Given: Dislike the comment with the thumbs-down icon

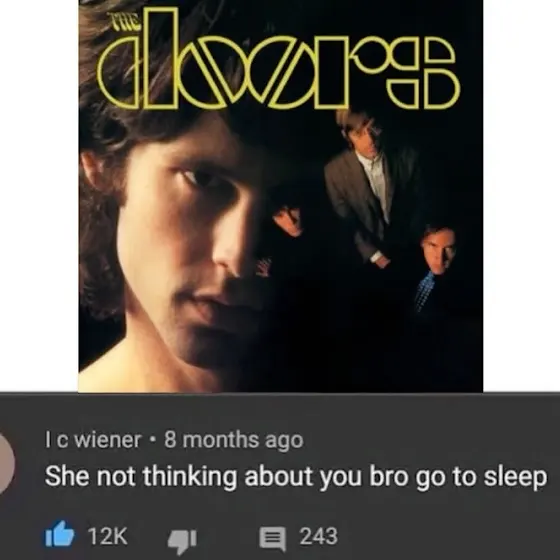Looking at the screenshot, I should click(x=182, y=541).
